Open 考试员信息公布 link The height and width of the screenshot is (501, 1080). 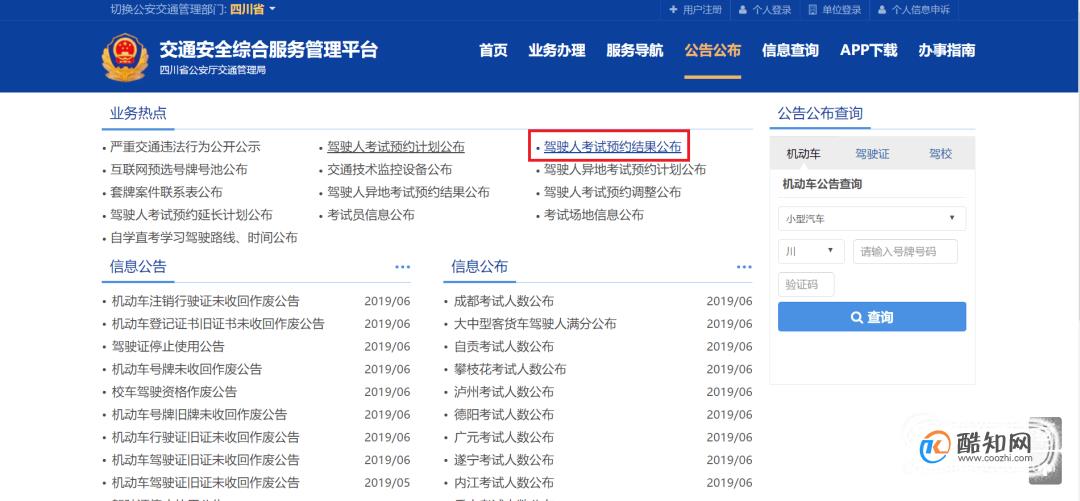371,215
